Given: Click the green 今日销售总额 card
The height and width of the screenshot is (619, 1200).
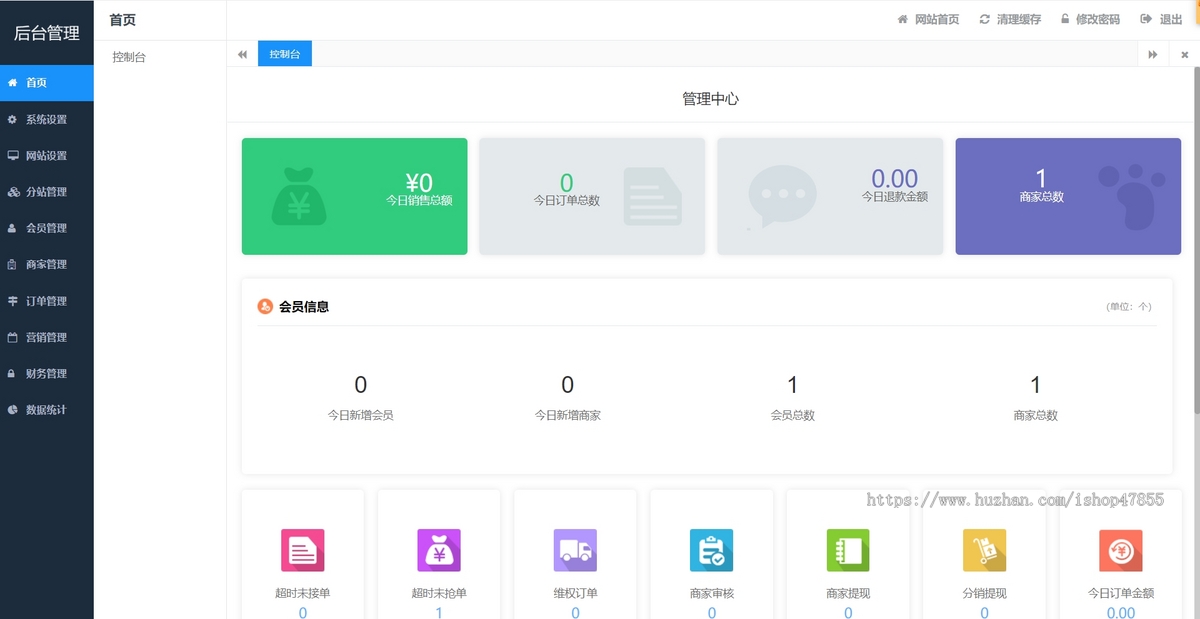Looking at the screenshot, I should coord(354,196).
